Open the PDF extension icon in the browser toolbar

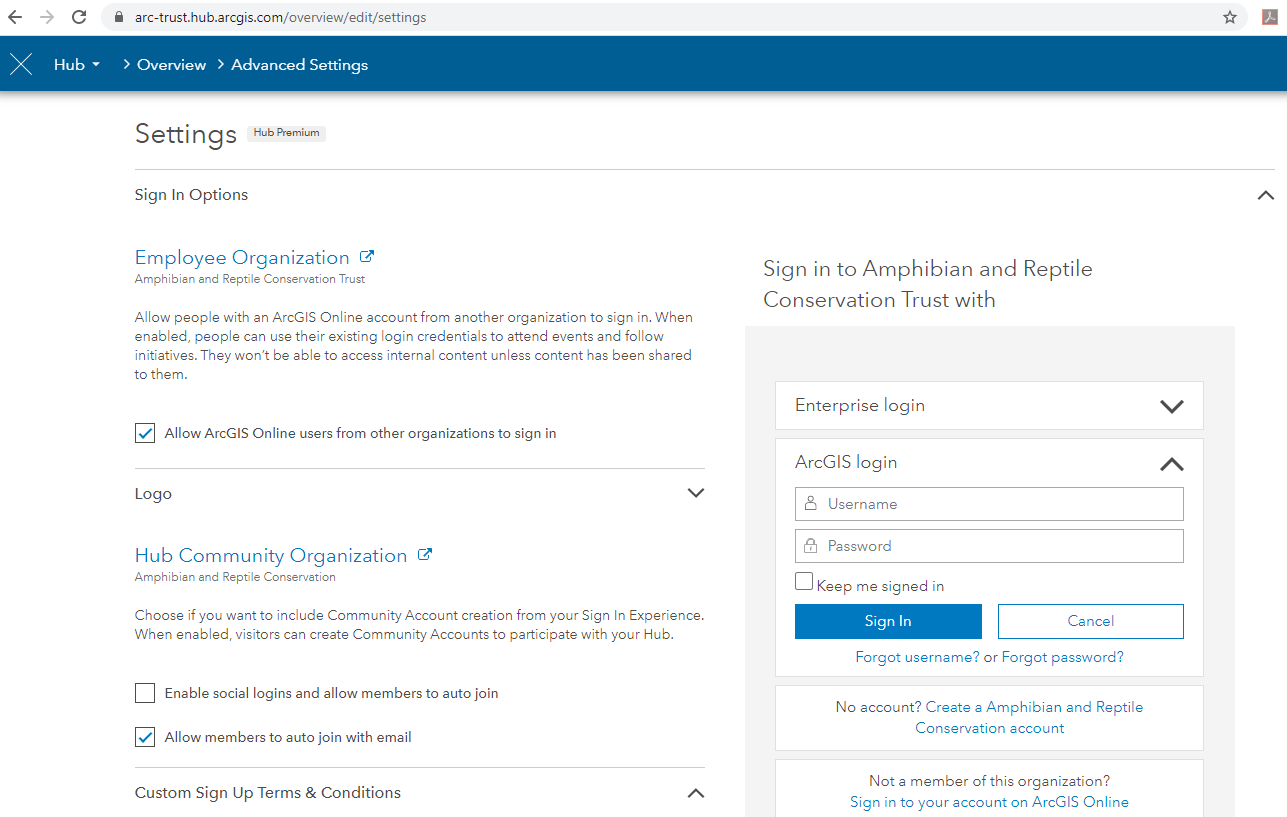(x=1270, y=17)
